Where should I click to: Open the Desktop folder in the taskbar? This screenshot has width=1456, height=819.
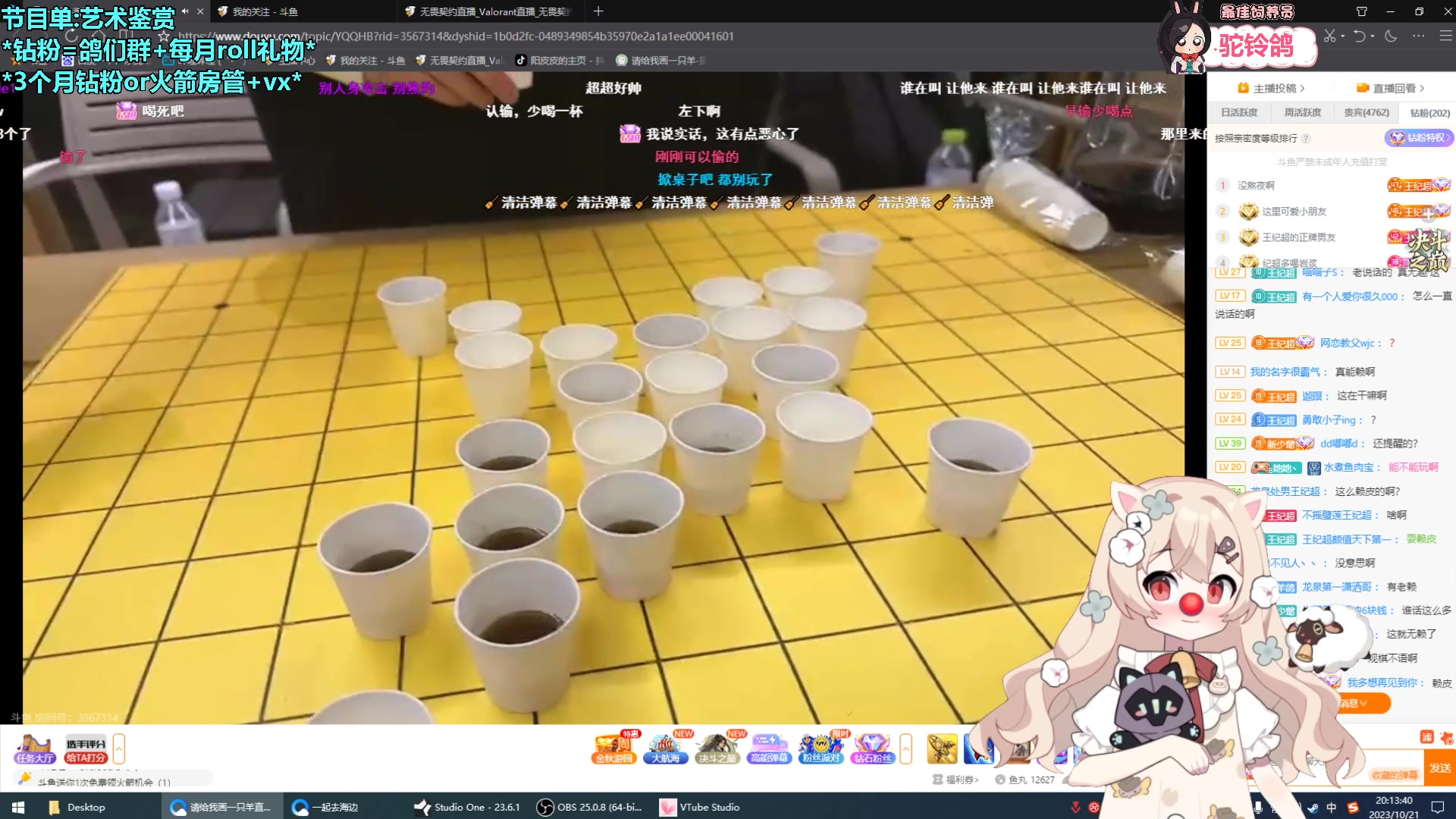coord(77,807)
